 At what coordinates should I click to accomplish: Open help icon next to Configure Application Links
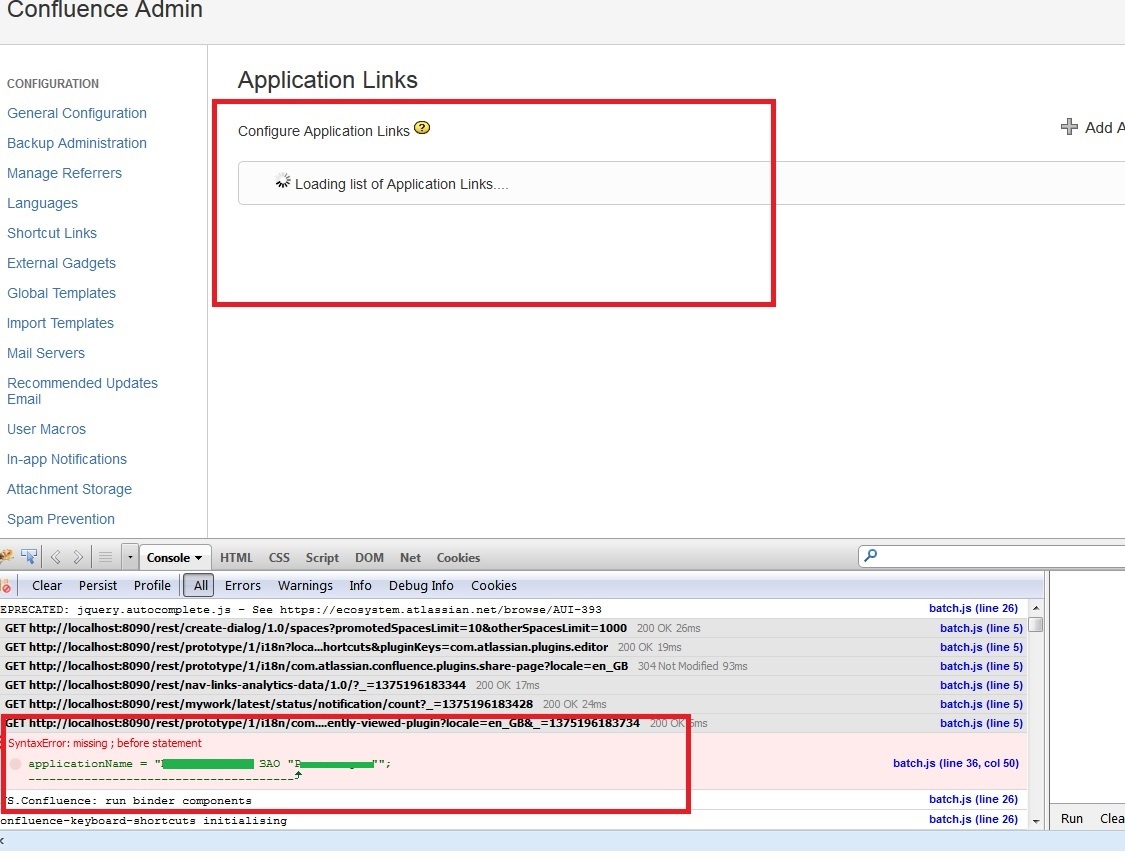click(422, 128)
